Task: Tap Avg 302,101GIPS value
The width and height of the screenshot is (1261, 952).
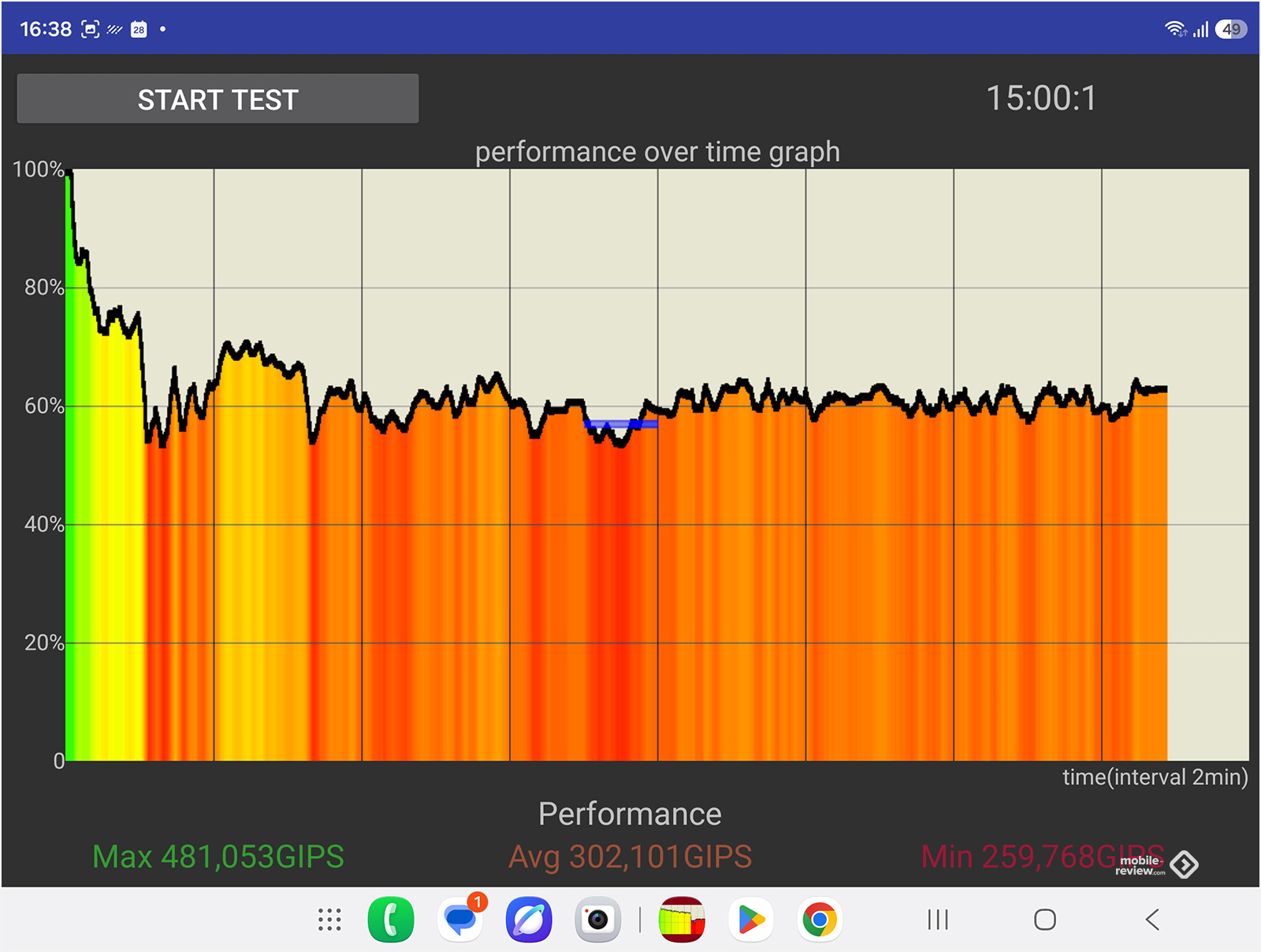Action: click(630, 857)
